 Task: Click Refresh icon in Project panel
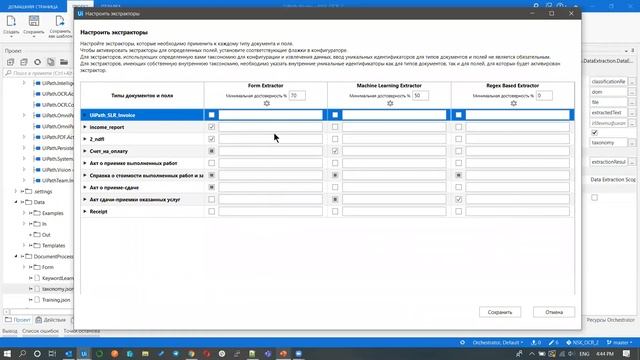pos(38,62)
